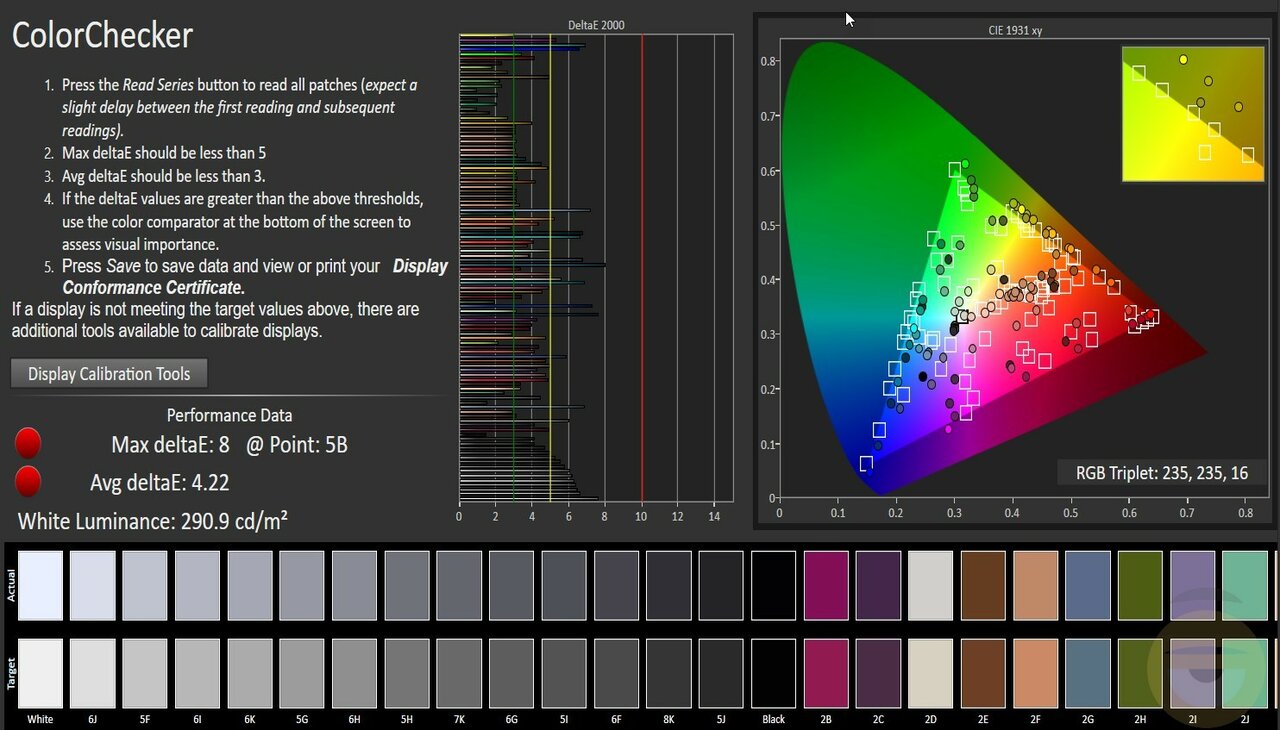Screen dimensions: 1280x730
Task: Click the '2F' patch label
Action: (1035, 719)
